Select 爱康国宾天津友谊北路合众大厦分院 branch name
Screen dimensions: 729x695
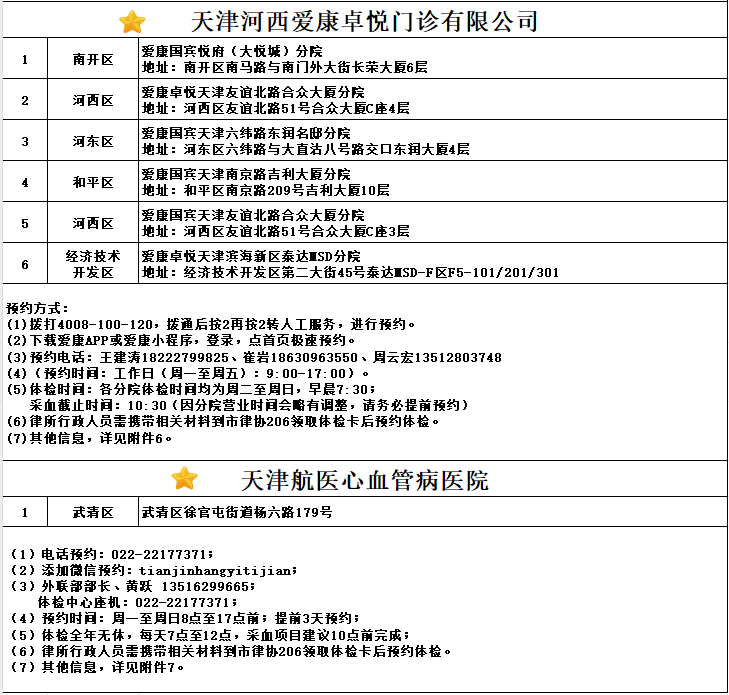[253, 215]
